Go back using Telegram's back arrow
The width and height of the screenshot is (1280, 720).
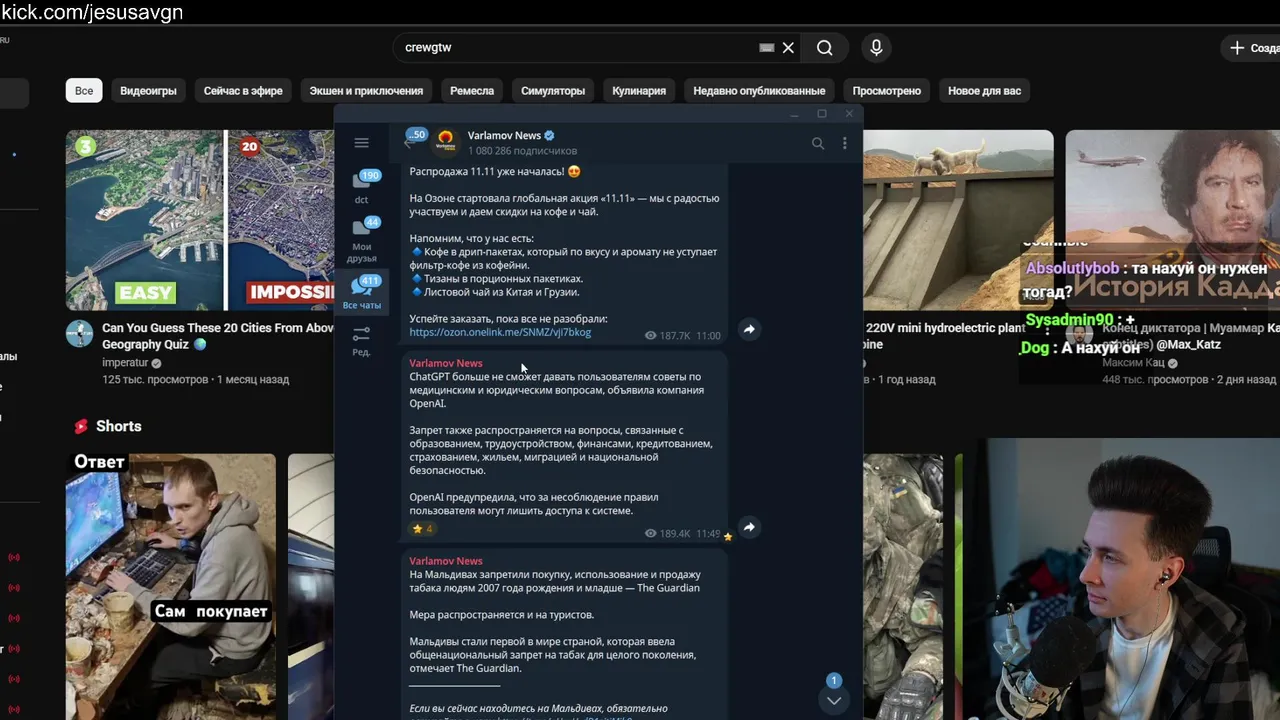tap(408, 143)
